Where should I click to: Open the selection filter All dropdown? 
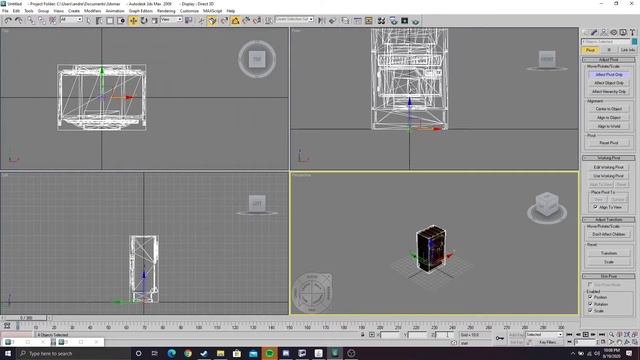tap(71, 19)
